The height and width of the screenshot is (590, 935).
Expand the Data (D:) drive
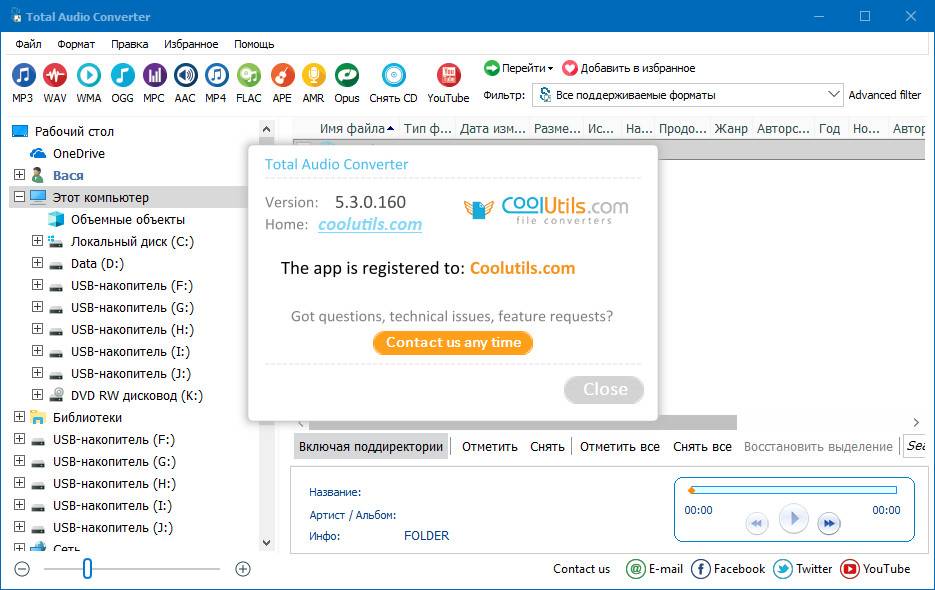coord(38,262)
